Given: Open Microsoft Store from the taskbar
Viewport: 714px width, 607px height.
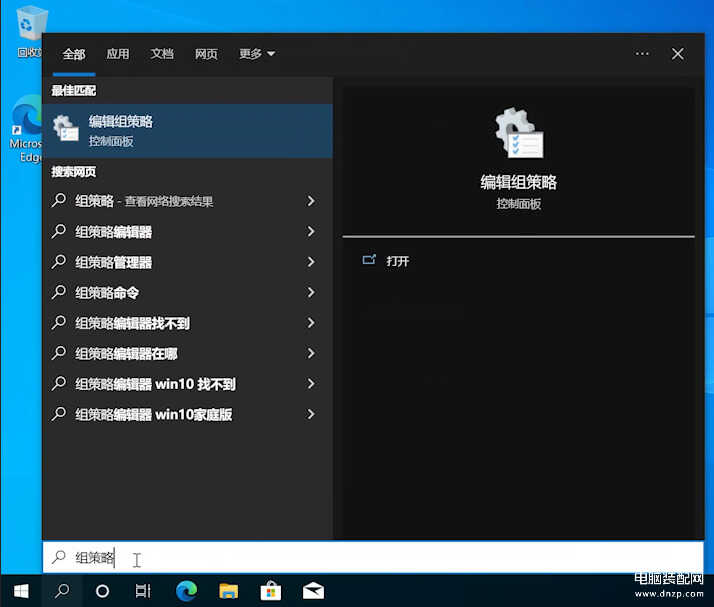Looking at the screenshot, I should coord(270,591).
